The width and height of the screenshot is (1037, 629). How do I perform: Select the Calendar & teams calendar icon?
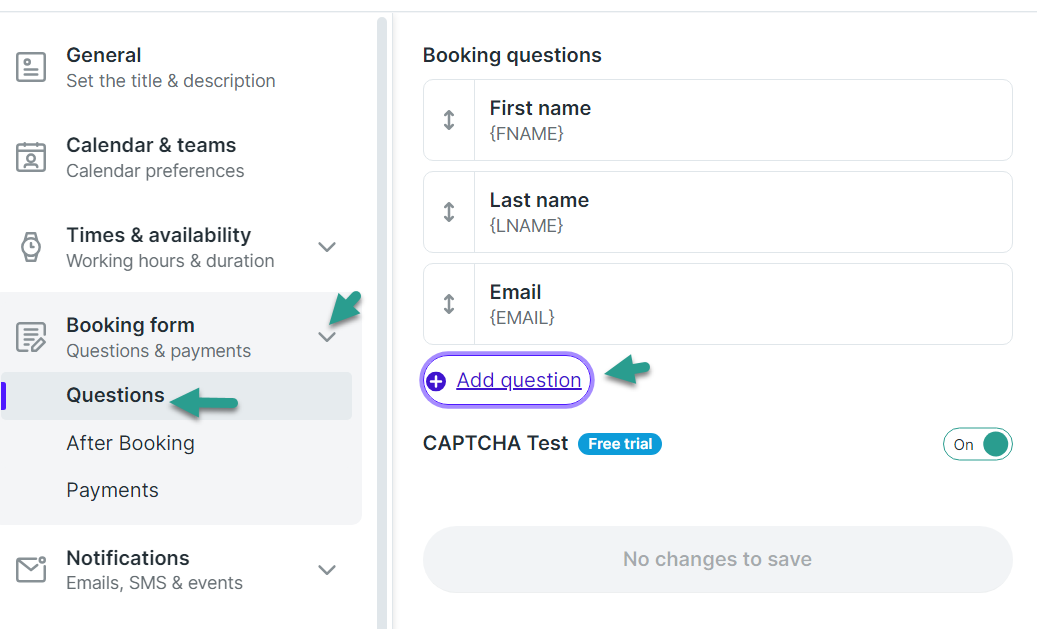point(31,157)
